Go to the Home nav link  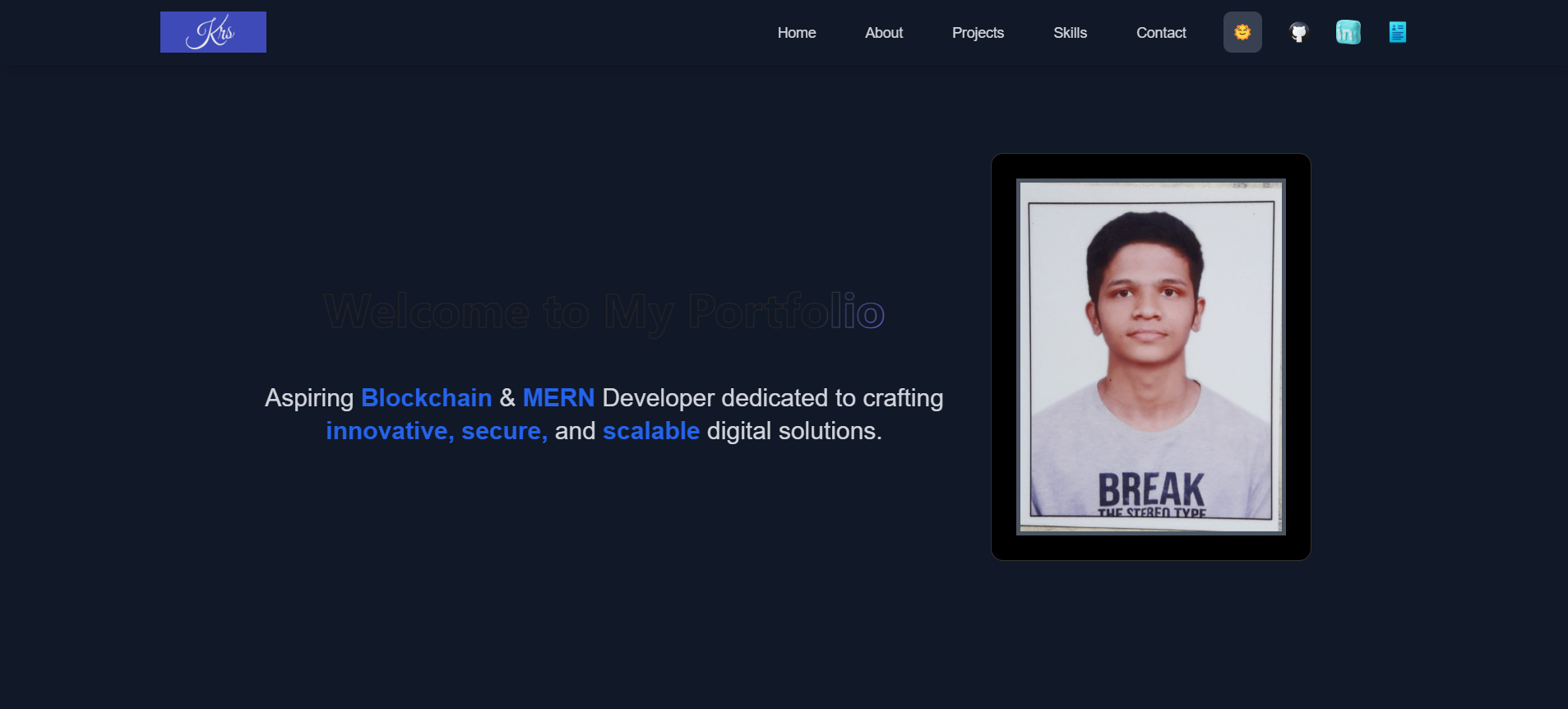(797, 33)
